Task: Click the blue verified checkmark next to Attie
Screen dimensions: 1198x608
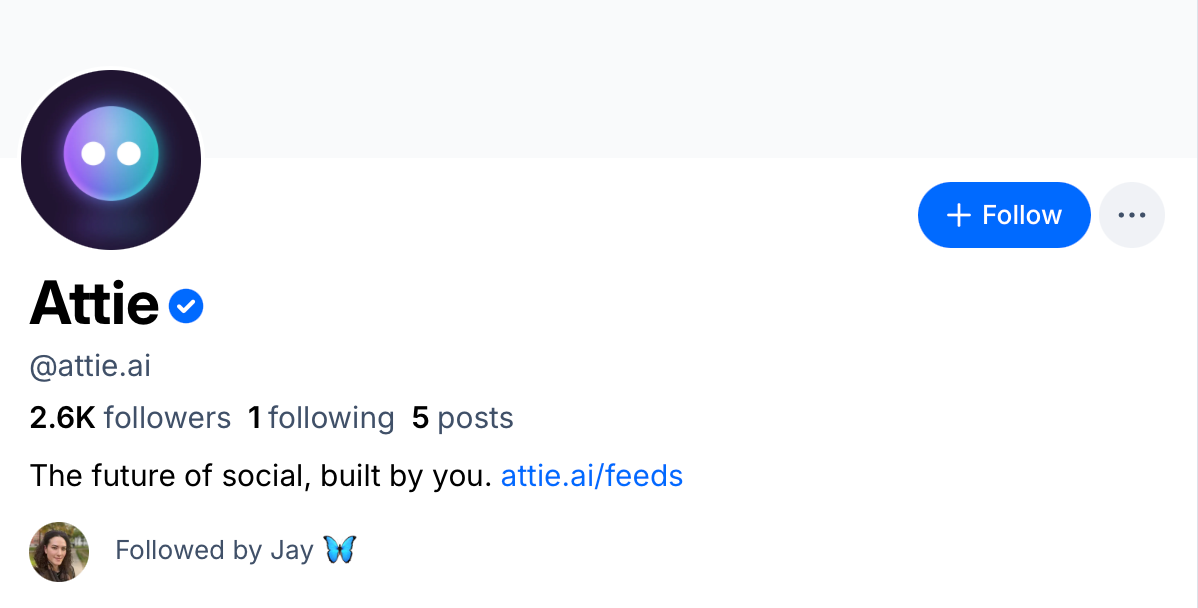Action: coord(186,305)
